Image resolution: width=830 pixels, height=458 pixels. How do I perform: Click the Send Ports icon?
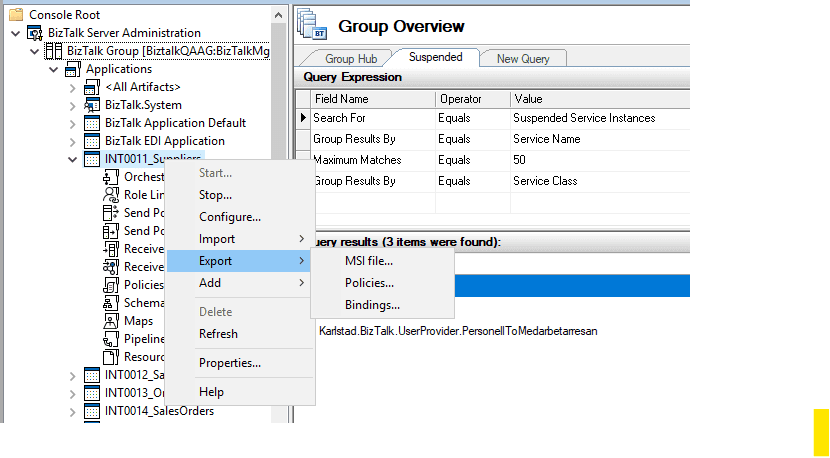tap(111, 231)
